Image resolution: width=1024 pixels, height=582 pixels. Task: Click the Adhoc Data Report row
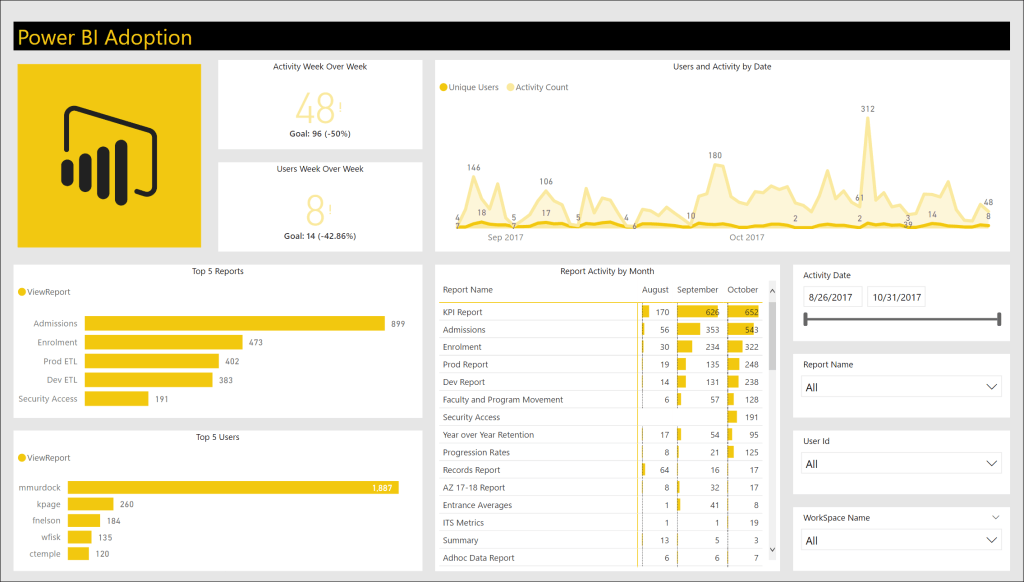(601, 558)
